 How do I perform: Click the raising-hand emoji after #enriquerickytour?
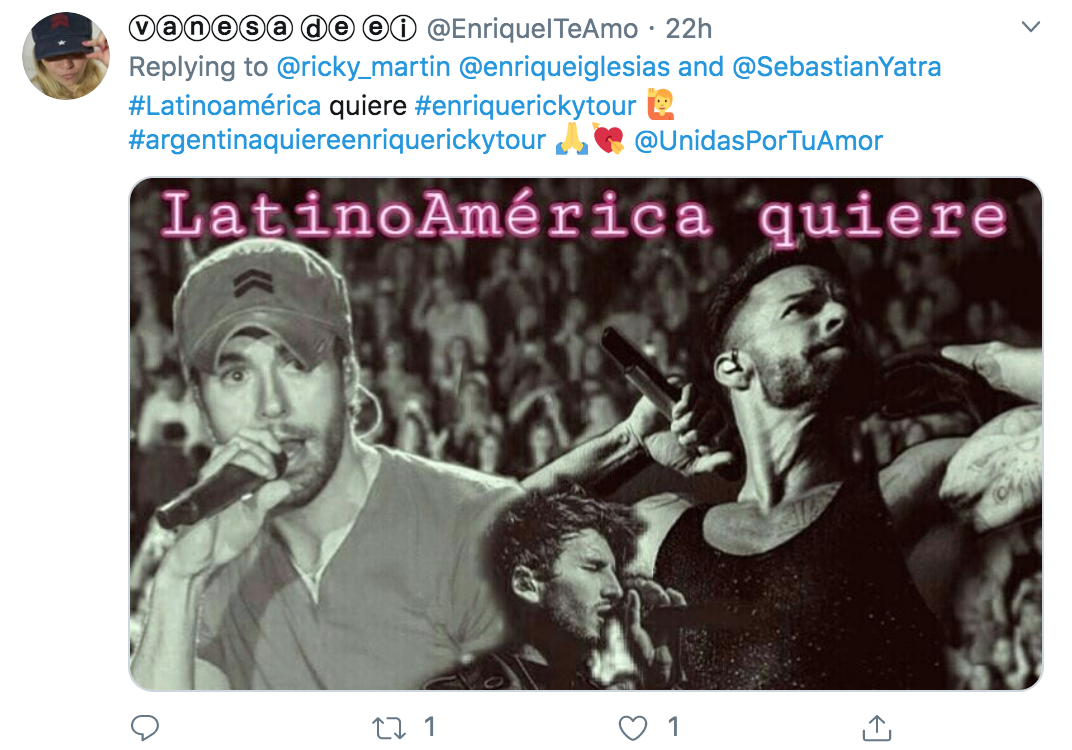[660, 104]
